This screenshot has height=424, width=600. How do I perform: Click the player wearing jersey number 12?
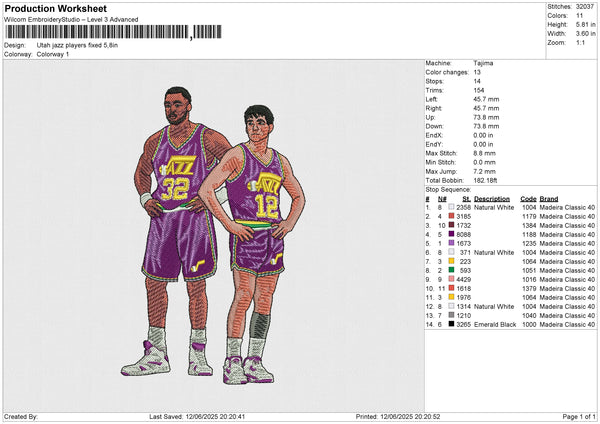[x=254, y=245]
